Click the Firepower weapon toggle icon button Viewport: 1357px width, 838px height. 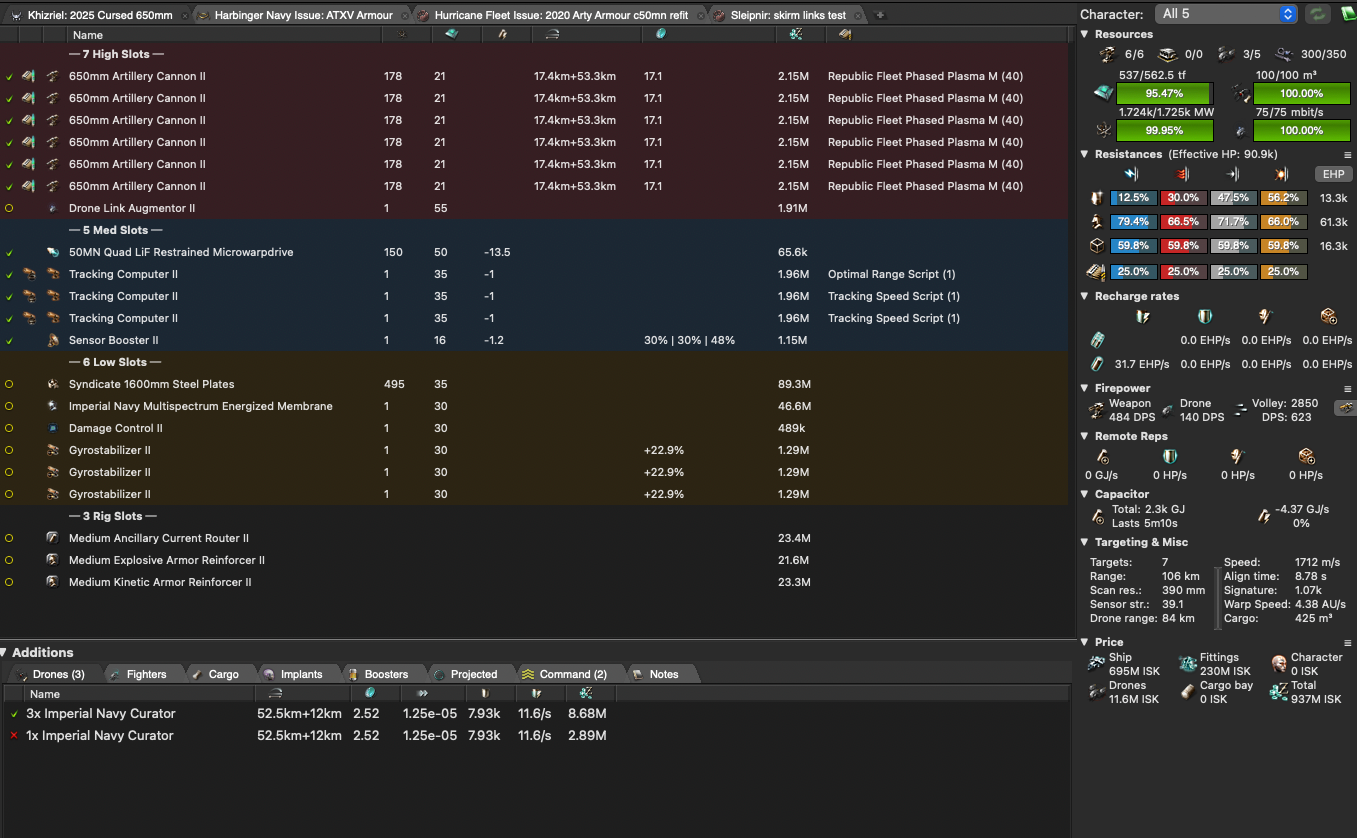[1345, 408]
